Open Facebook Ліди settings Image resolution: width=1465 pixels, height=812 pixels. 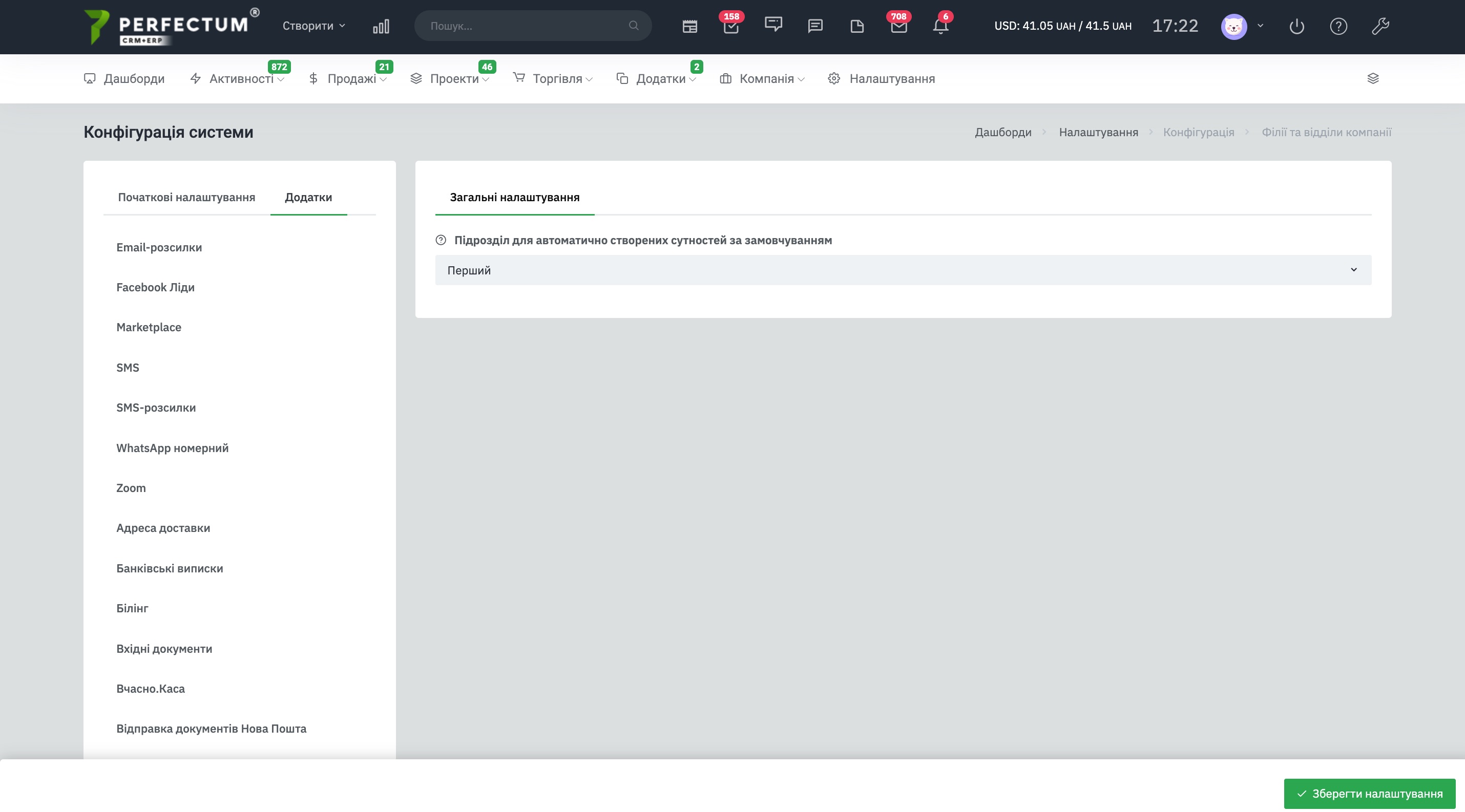155,287
